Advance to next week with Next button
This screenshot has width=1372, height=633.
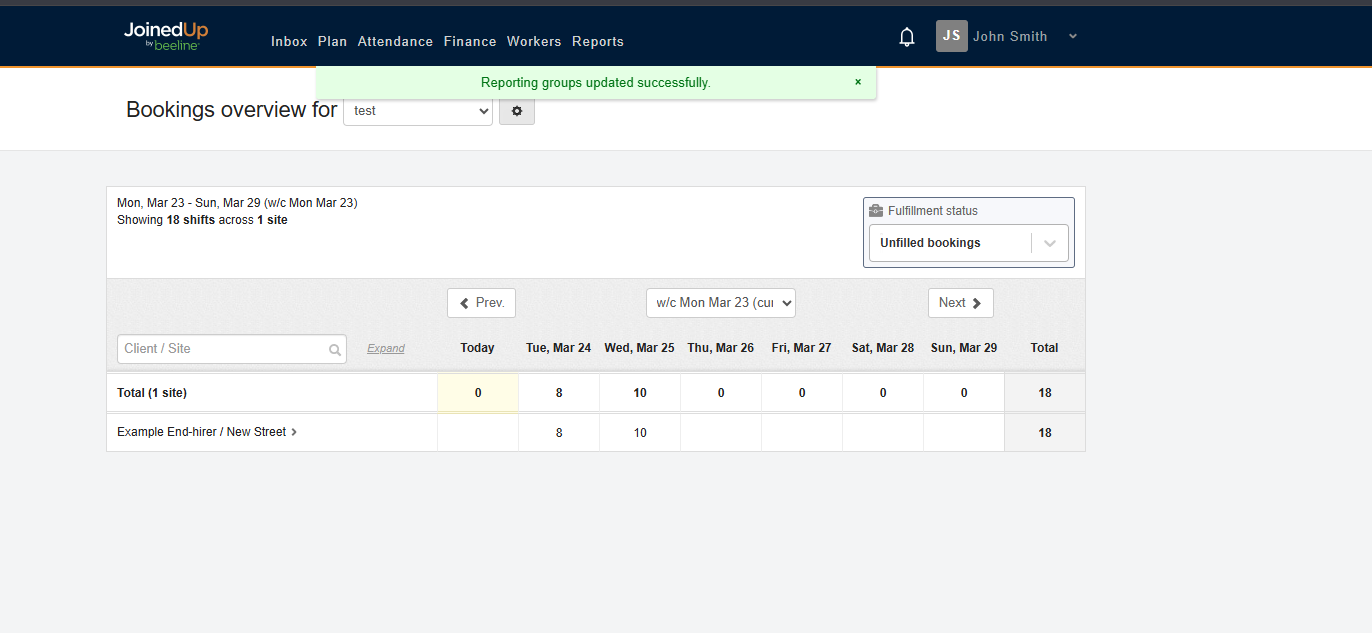(959, 302)
